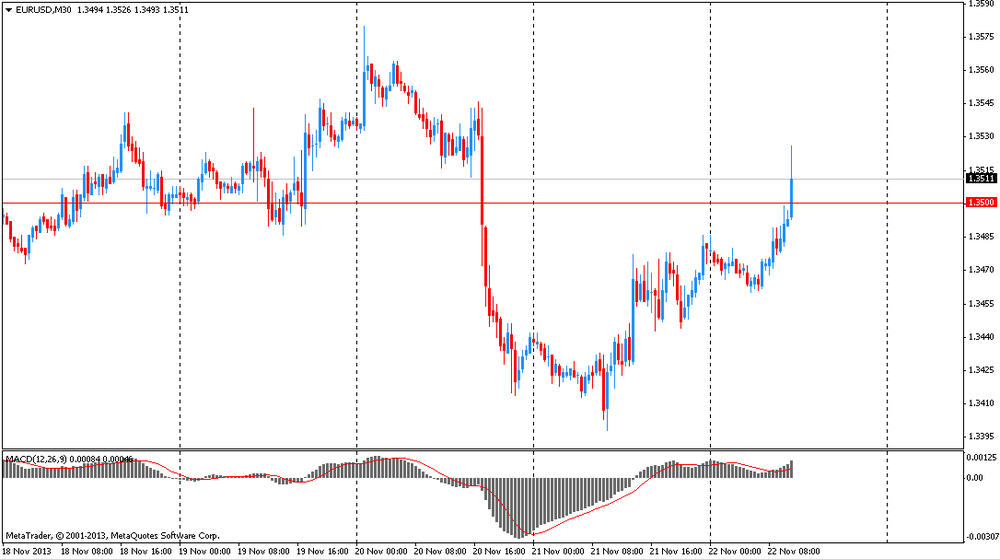Click the 1.3440 price scale label

[x=980, y=337]
